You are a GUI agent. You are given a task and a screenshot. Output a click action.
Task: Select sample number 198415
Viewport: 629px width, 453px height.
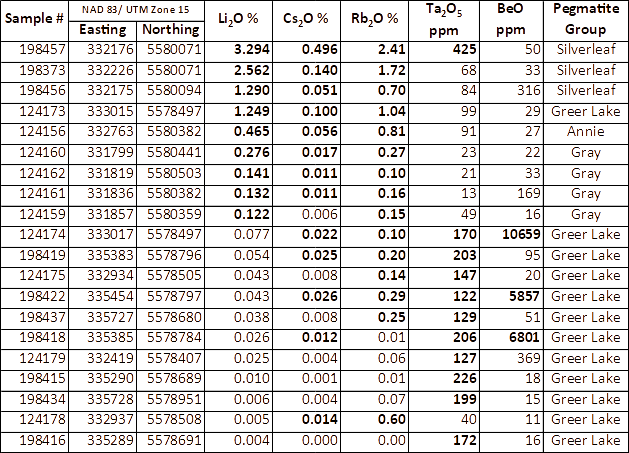point(42,378)
